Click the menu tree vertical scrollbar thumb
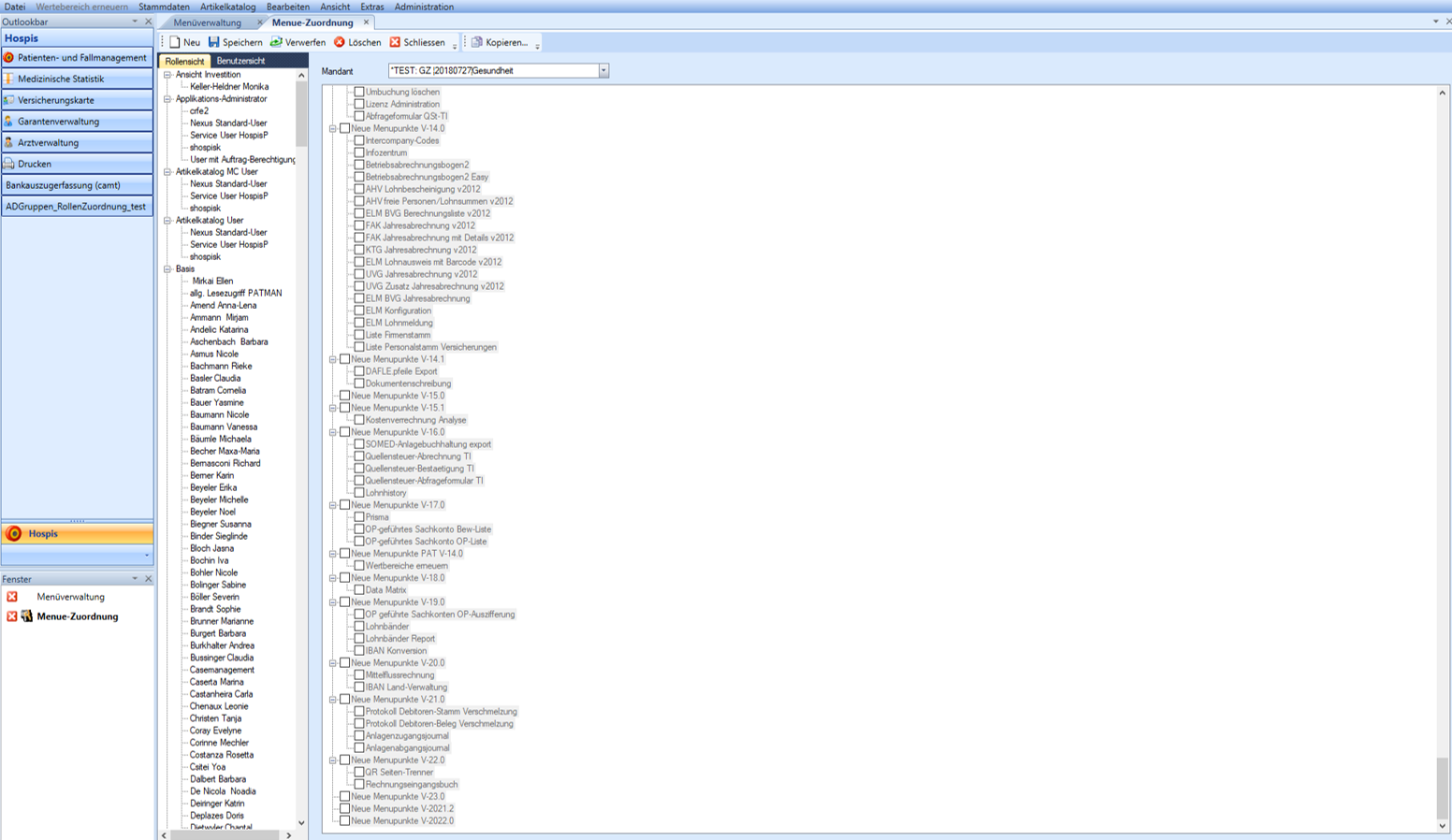 1442,789
